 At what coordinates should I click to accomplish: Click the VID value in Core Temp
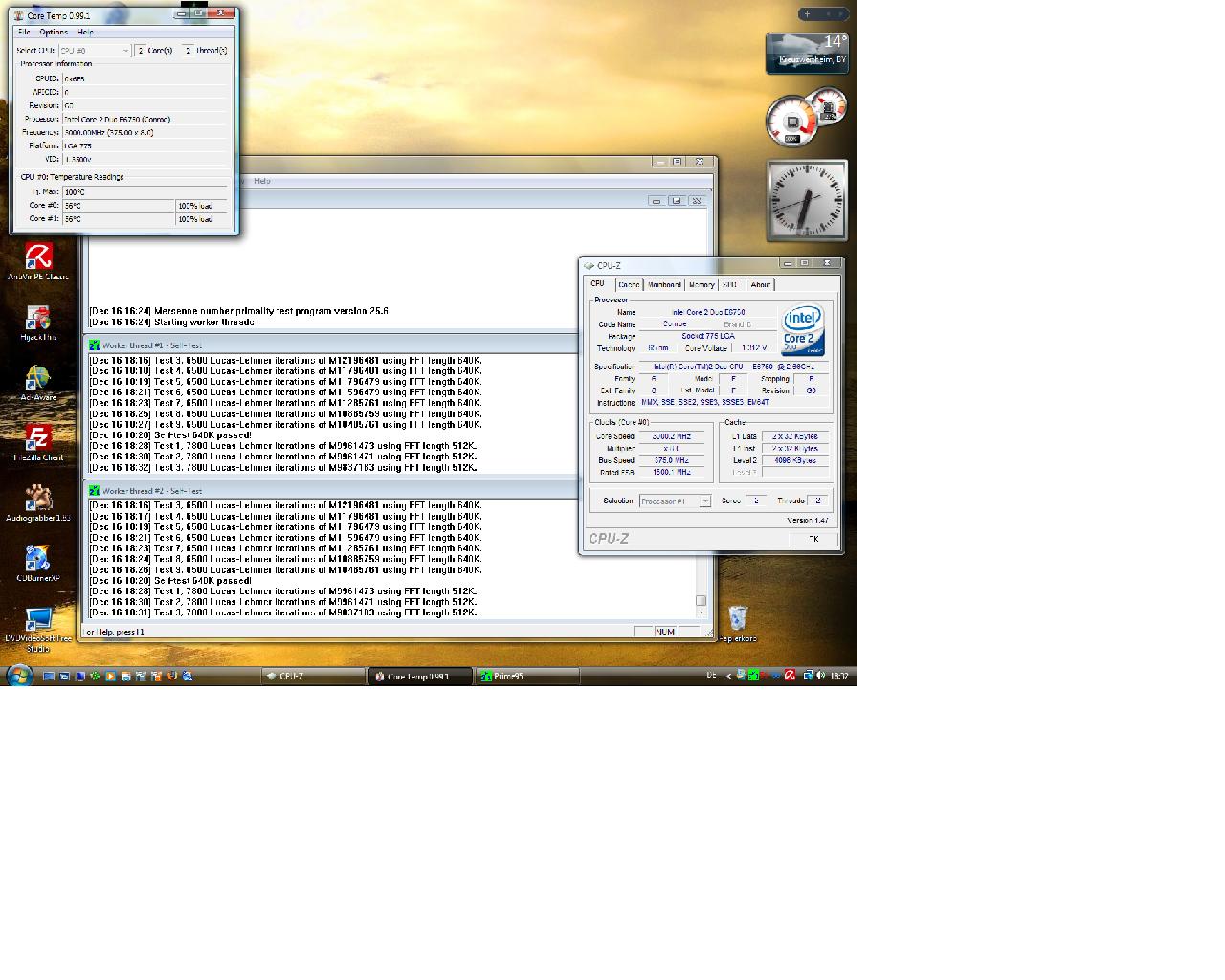[x=146, y=159]
